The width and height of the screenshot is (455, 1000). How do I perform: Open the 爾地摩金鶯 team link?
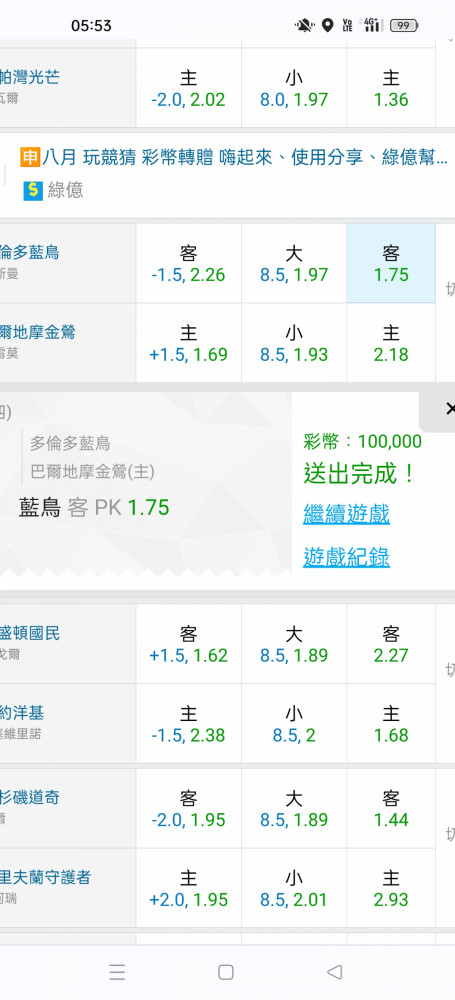pos(38,332)
